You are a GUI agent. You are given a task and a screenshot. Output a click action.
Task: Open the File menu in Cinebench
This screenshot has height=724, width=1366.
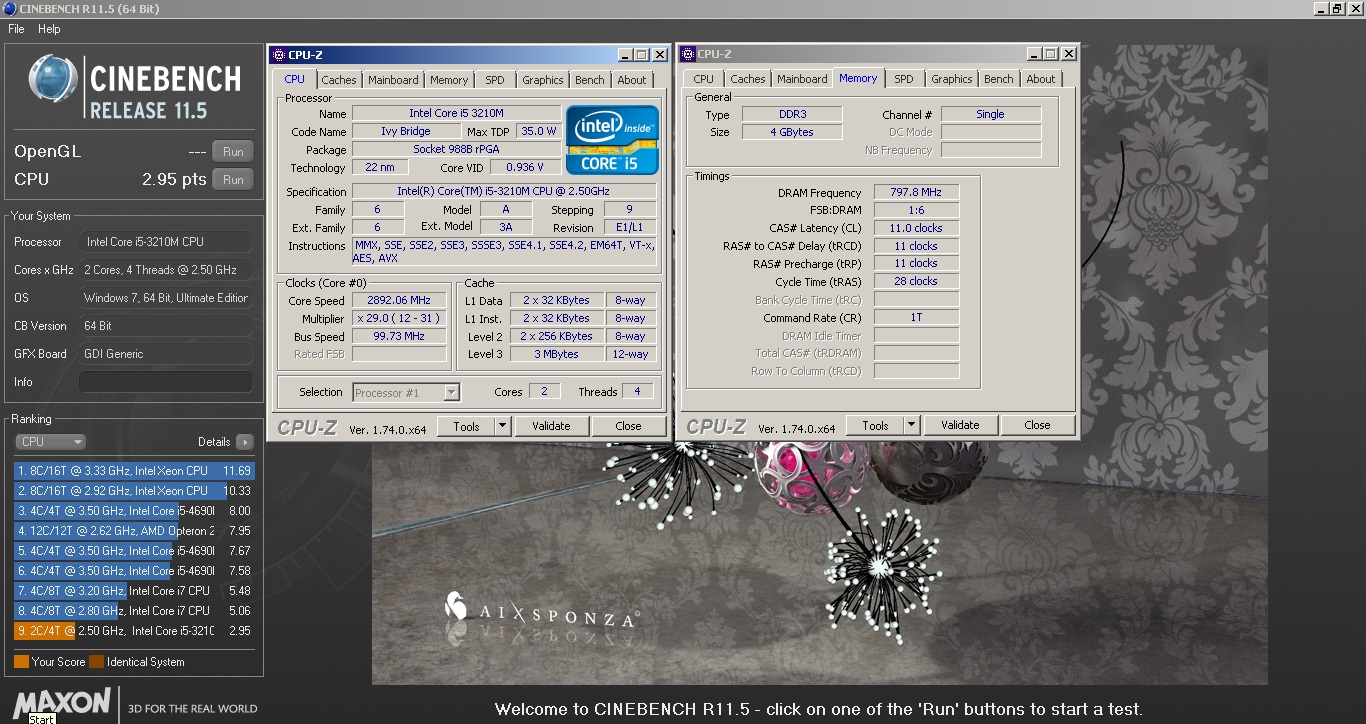[x=16, y=29]
